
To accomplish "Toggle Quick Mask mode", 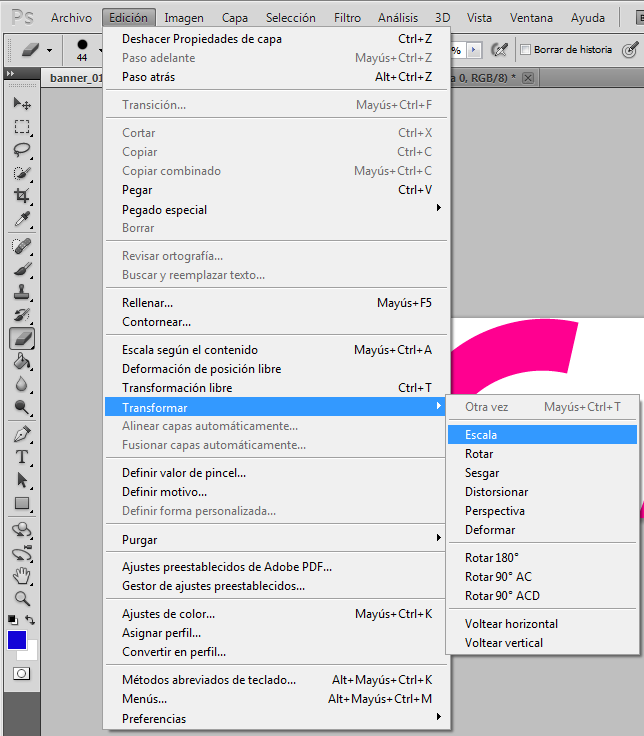I will click(x=21, y=674).
